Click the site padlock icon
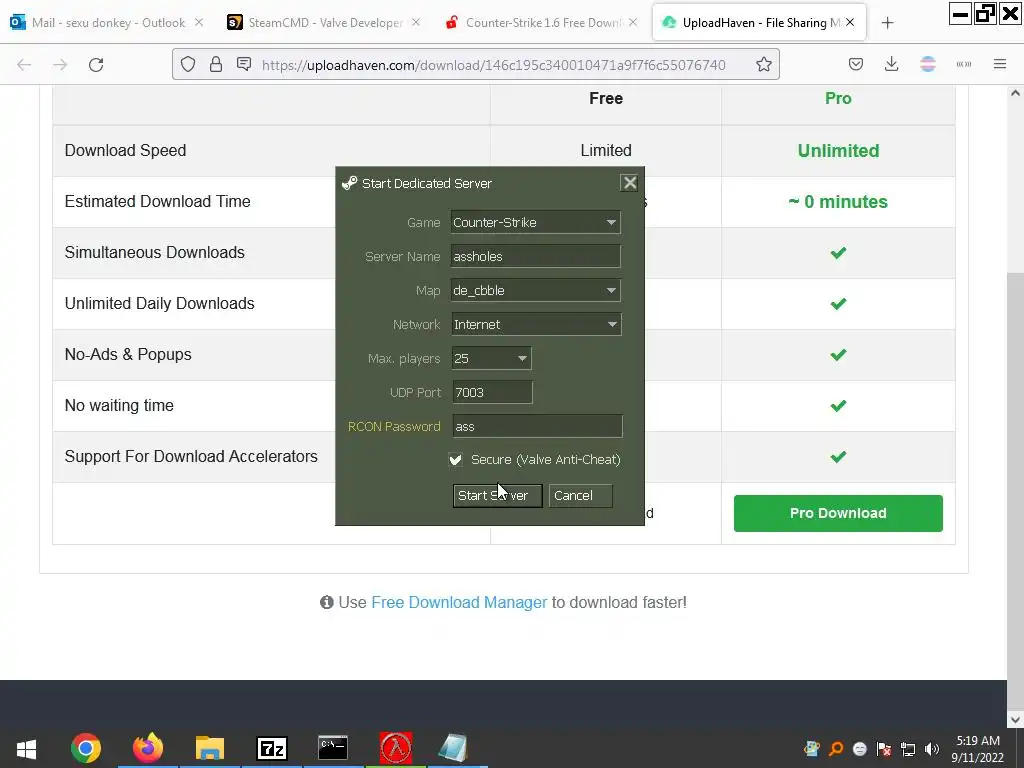 click(x=216, y=64)
